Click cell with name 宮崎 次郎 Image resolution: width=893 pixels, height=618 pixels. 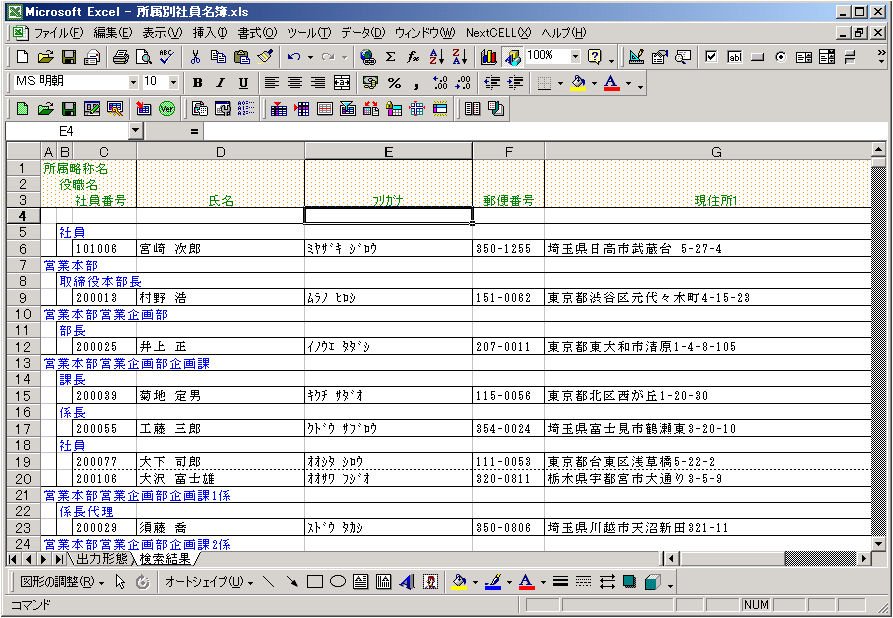220,248
